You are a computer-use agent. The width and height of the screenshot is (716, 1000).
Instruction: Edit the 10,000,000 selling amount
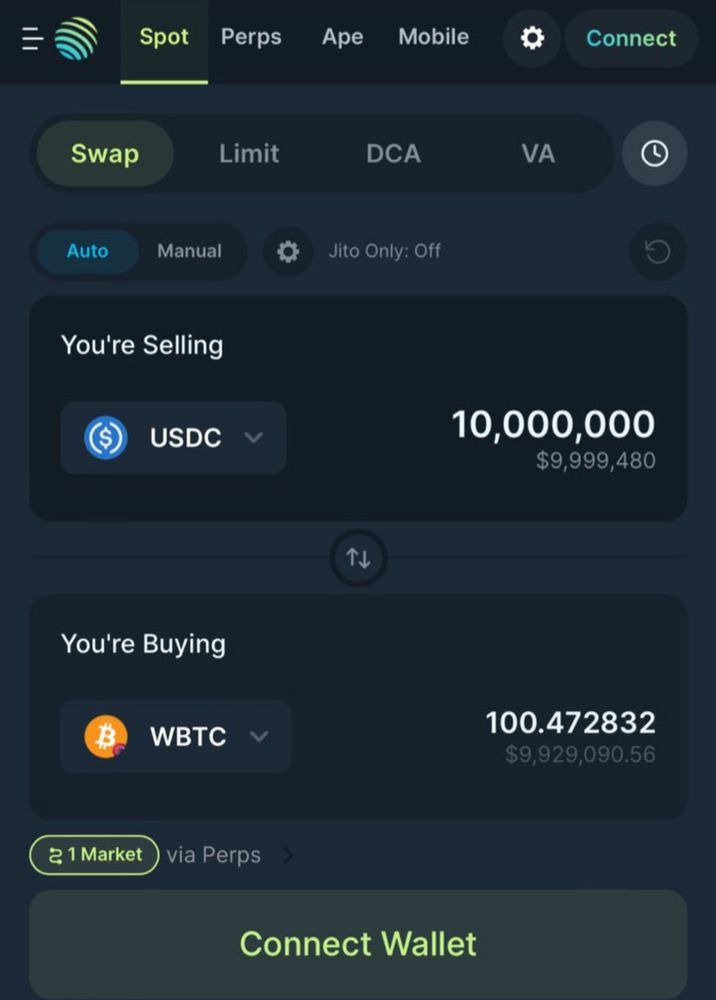coord(553,425)
